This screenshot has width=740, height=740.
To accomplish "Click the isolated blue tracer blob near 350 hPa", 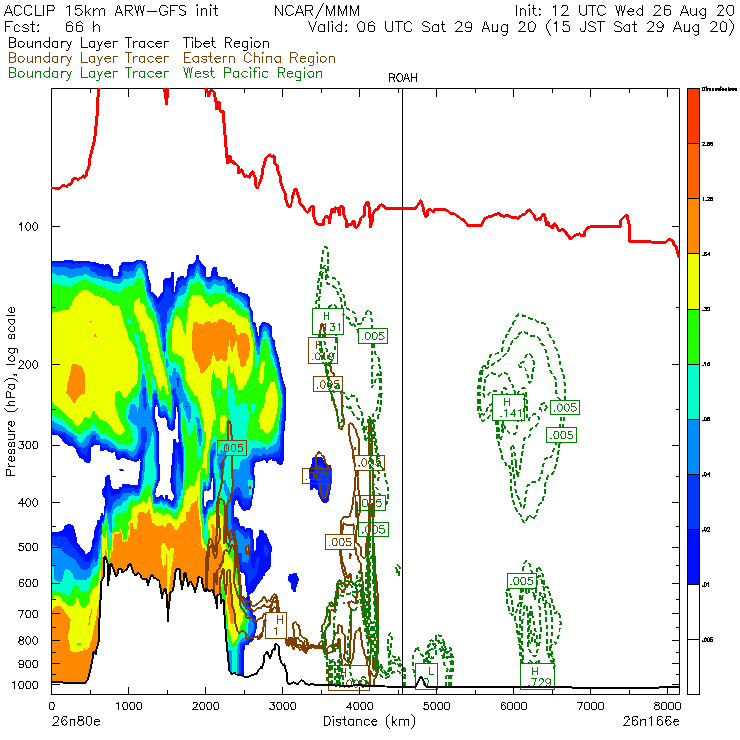I will point(320,477).
